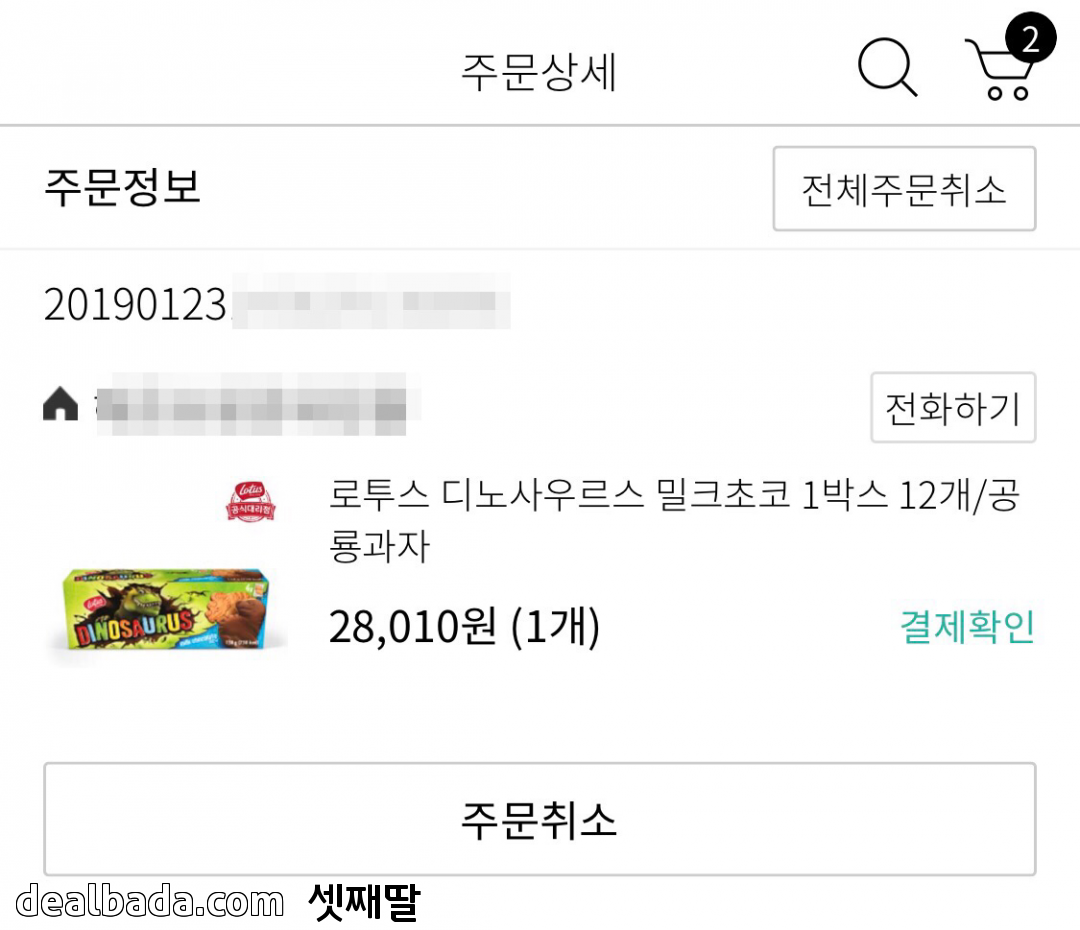The image size is (1080, 930).
Task: Tap the 주문상세 page title
Action: coord(539,72)
